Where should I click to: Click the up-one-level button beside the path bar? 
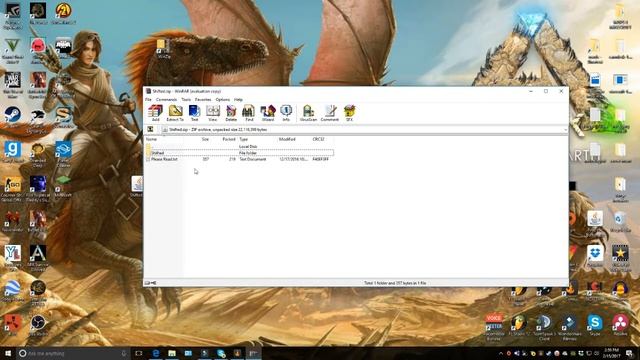click(x=150, y=129)
